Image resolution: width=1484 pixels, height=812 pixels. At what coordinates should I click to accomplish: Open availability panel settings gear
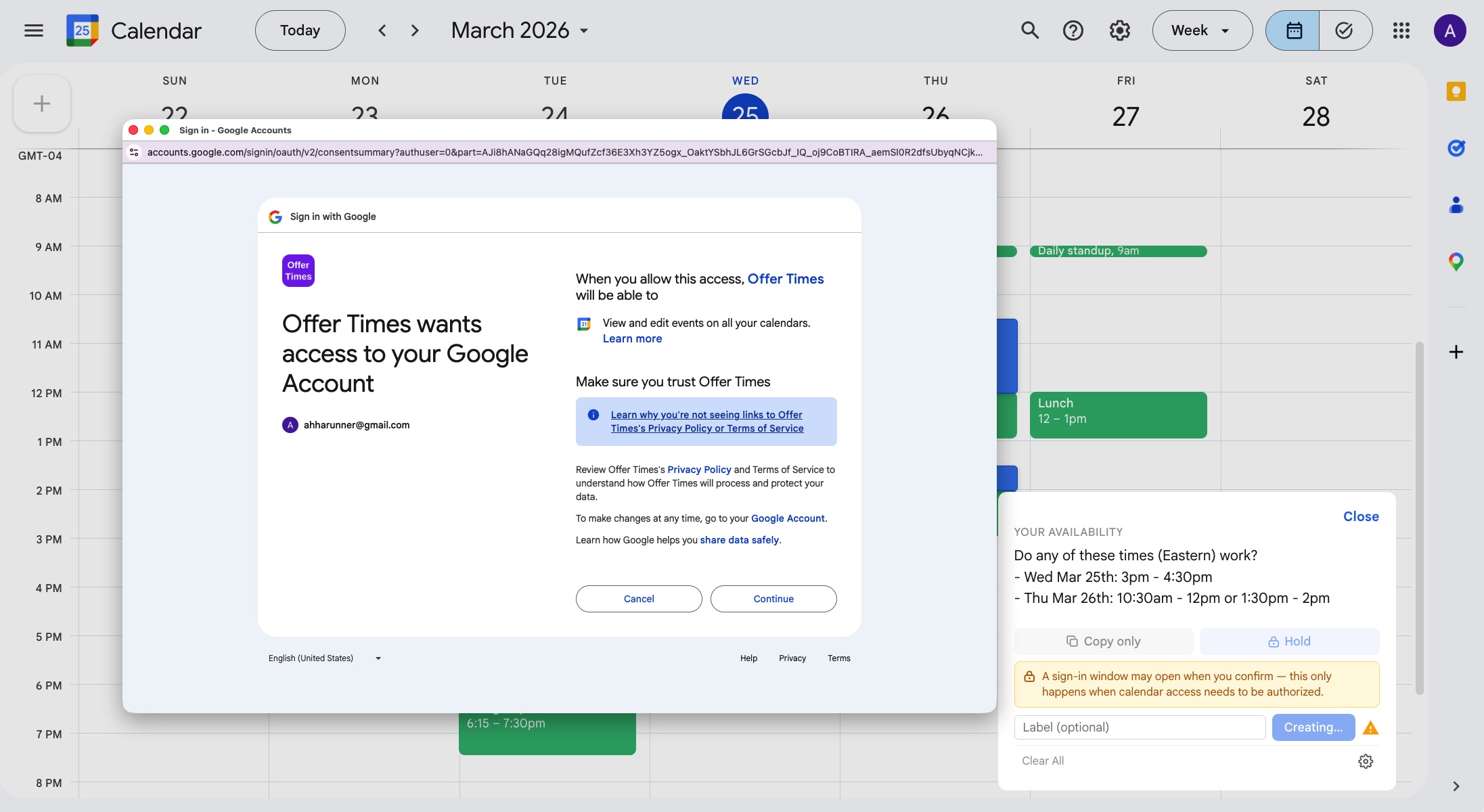click(1366, 761)
